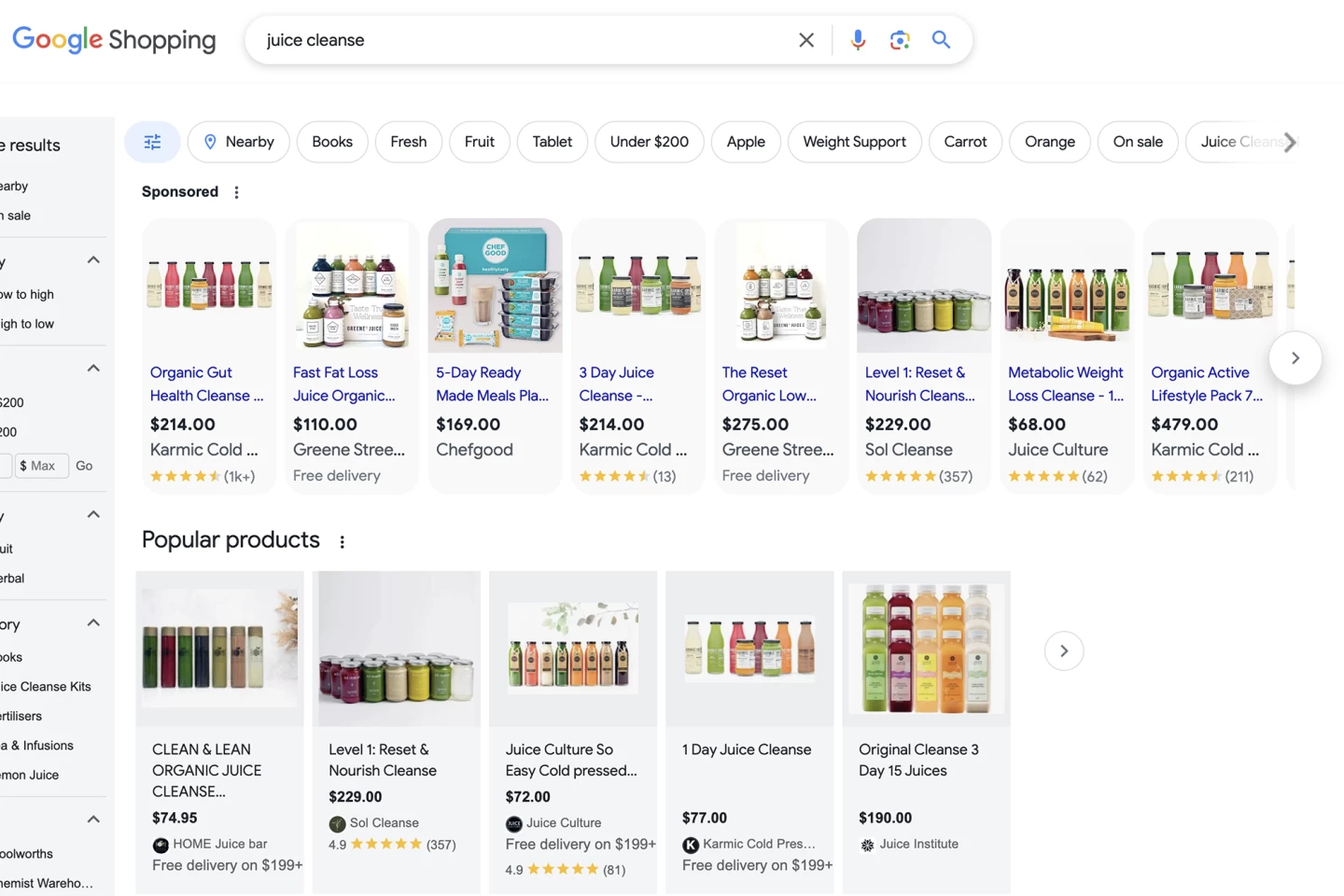Select the Weight Support filter chip
This screenshot has width=1344, height=896.
(x=854, y=142)
